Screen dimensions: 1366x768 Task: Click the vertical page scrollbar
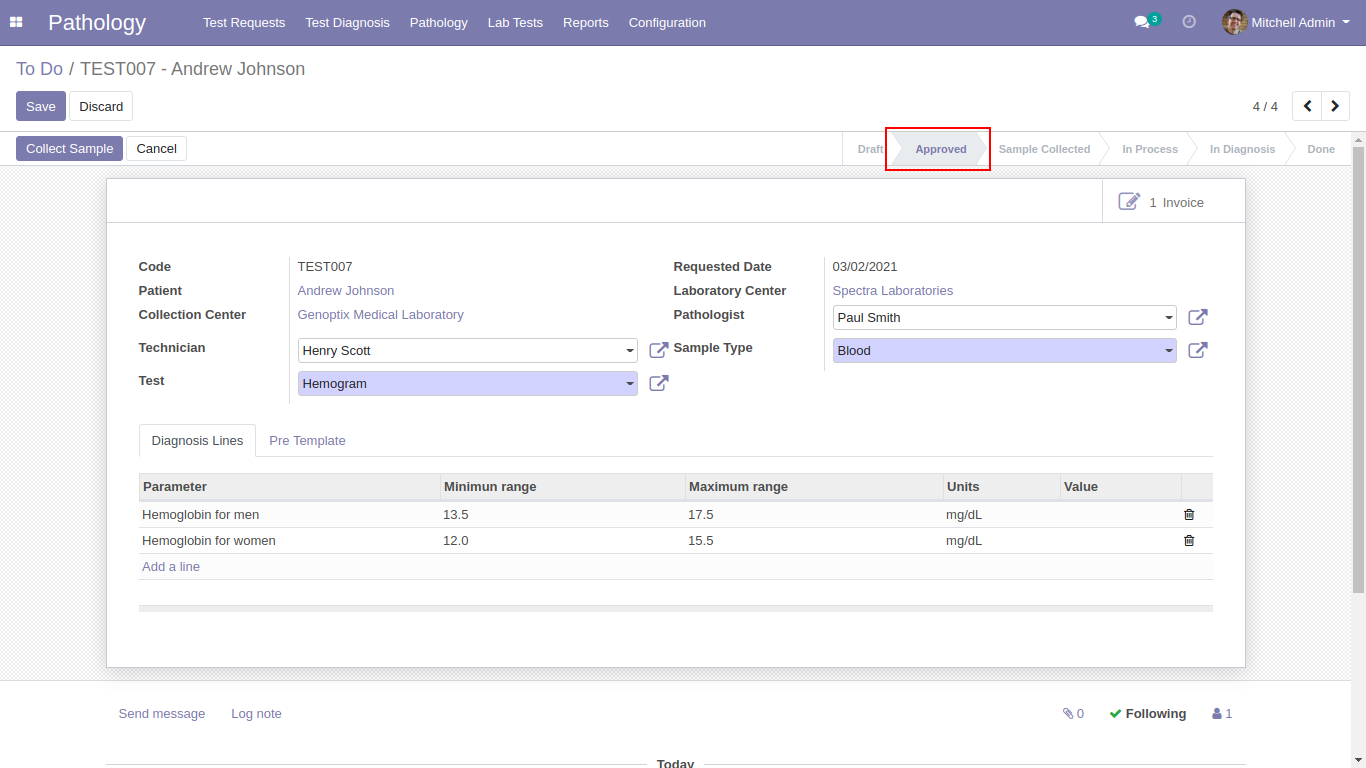click(1358, 370)
